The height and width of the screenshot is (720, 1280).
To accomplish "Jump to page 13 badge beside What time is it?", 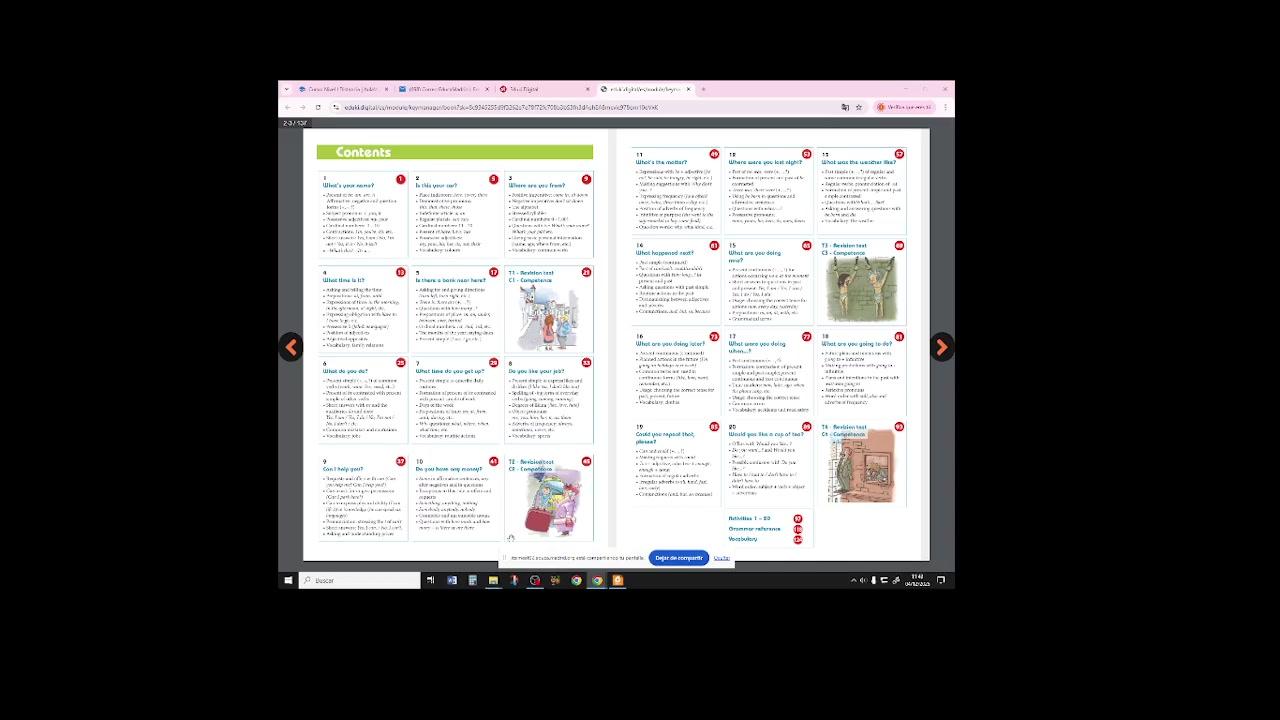I will tap(400, 272).
